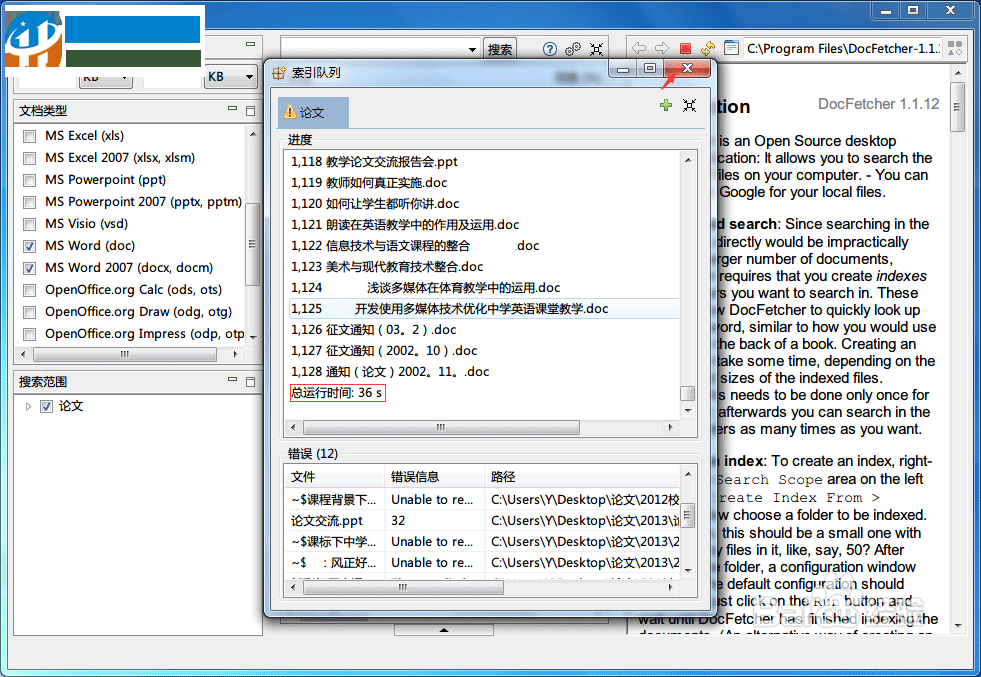Image resolution: width=981 pixels, height=677 pixels.
Task: Disable the MS Word (doc) checkbox
Action: (29, 245)
